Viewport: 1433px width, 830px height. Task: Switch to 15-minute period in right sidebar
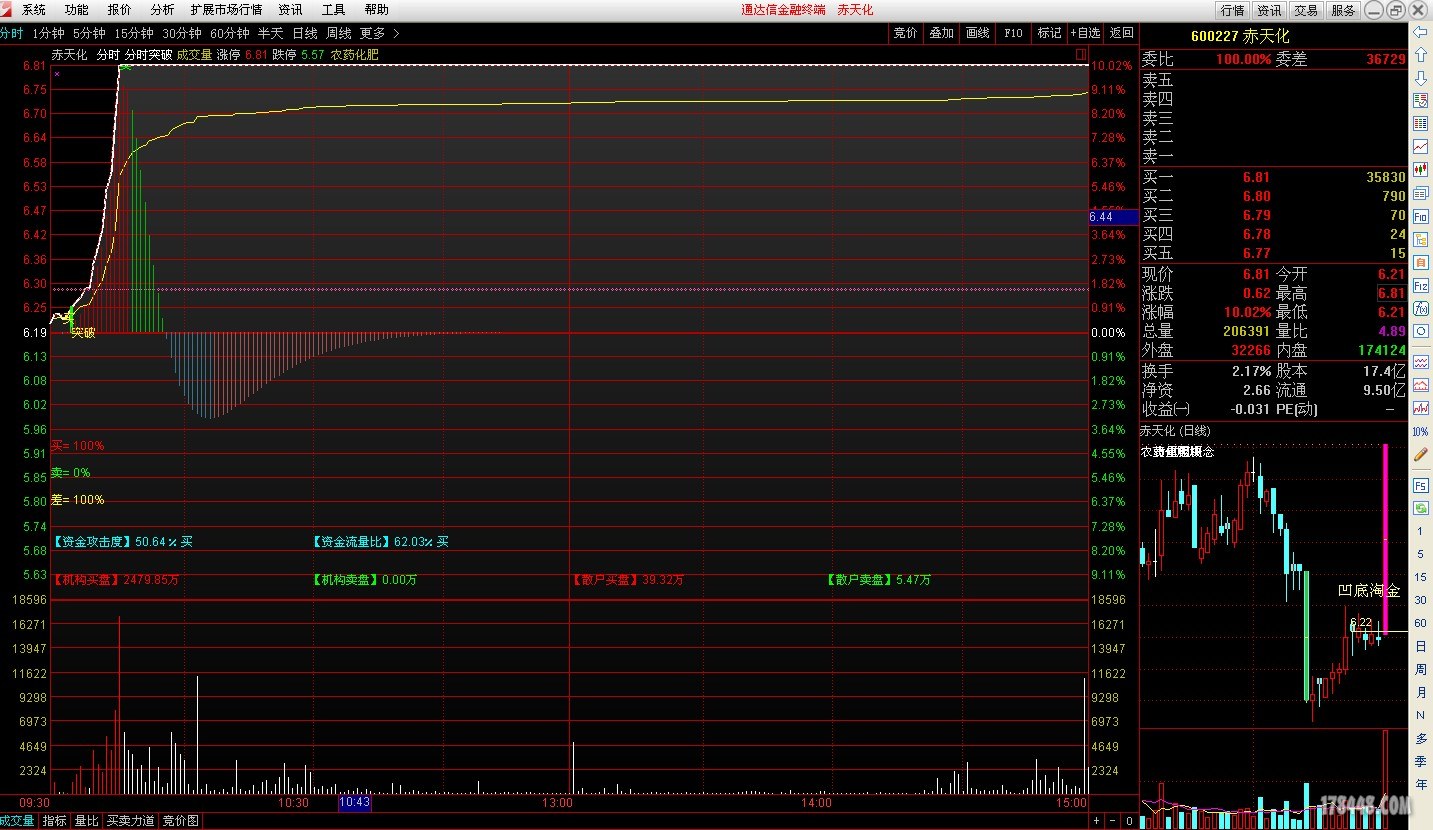(x=1420, y=577)
